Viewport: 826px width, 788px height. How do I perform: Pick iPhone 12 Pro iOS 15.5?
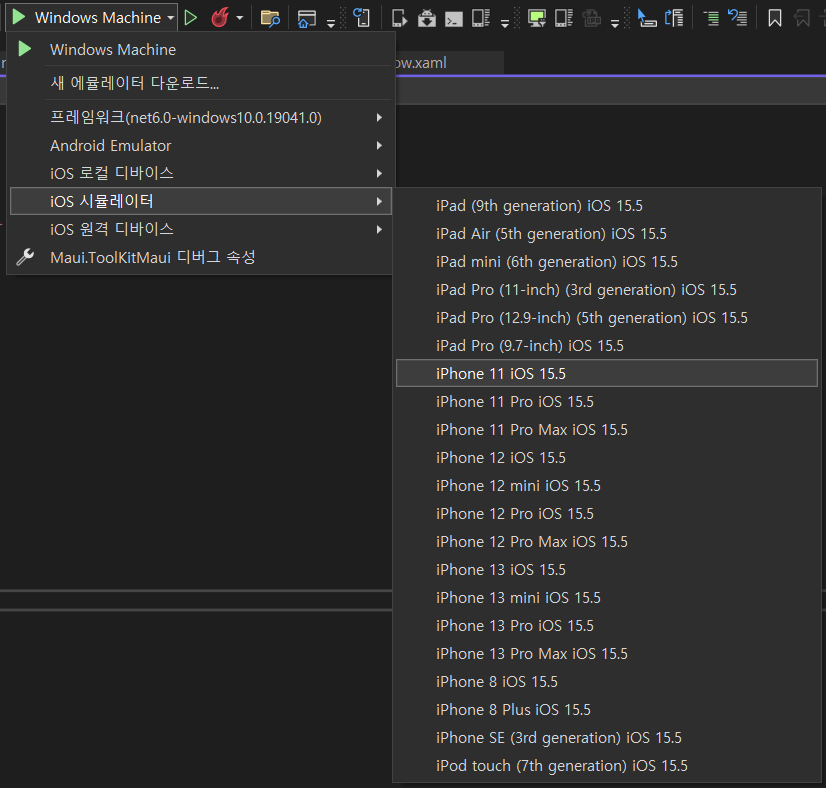point(606,514)
